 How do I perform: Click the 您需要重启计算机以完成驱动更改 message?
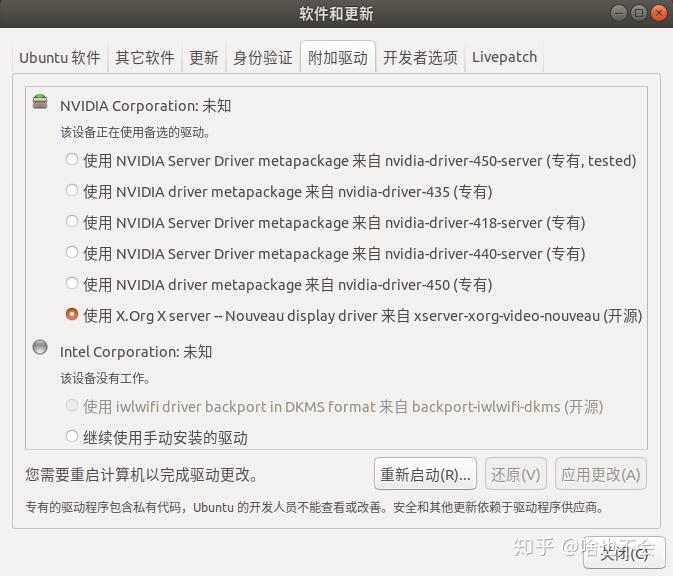pyautogui.click(x=141, y=474)
